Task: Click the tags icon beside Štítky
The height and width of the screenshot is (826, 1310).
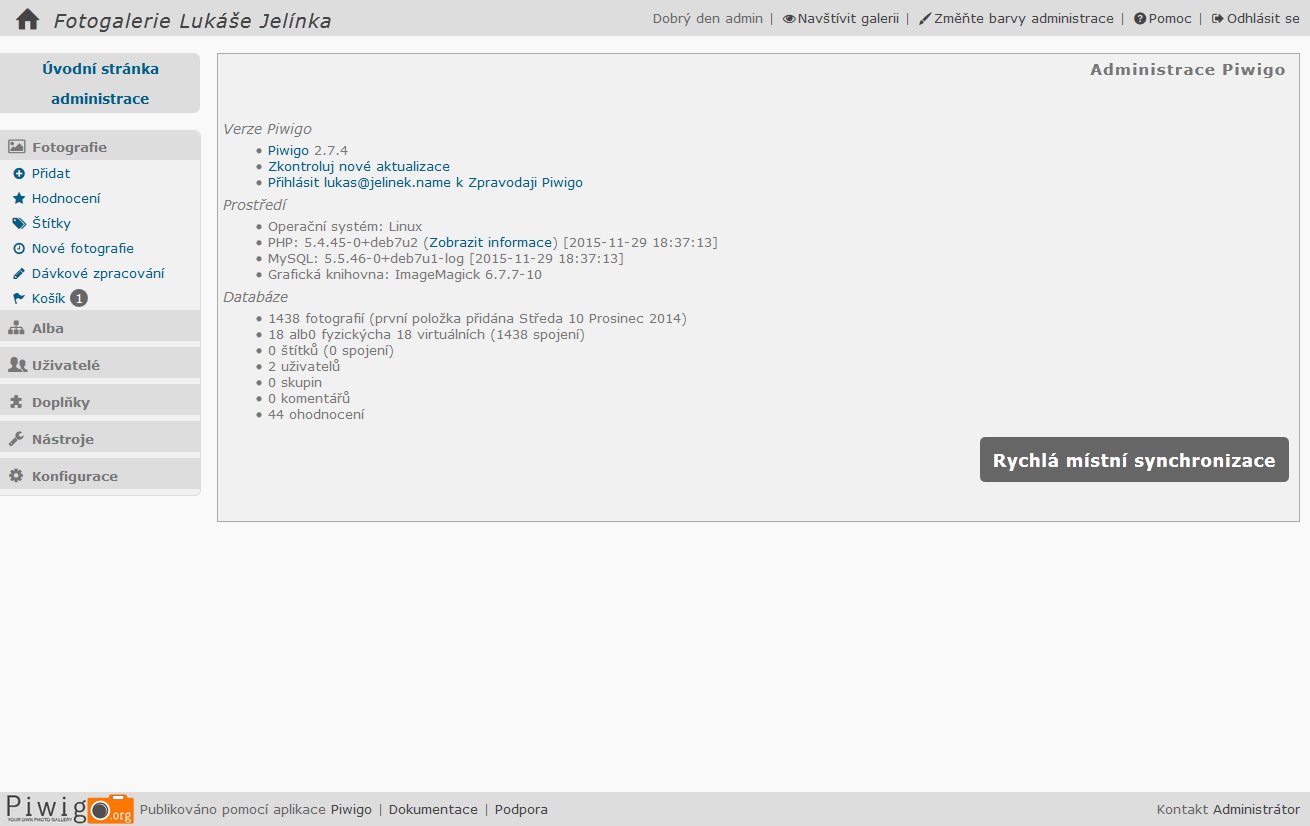Action: click(x=18, y=223)
